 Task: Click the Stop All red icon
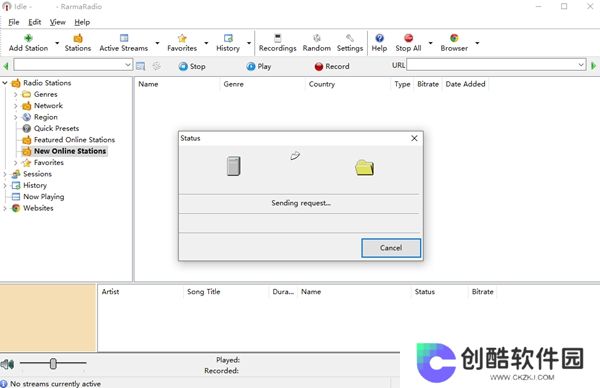[x=409, y=38]
